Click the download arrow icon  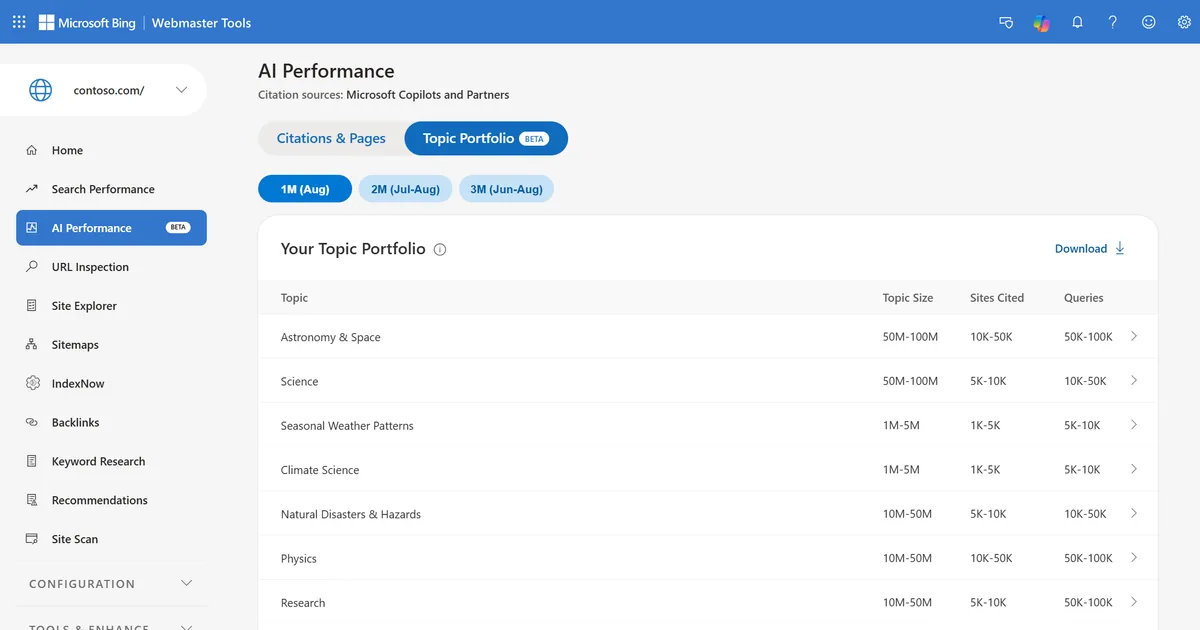tap(1120, 248)
